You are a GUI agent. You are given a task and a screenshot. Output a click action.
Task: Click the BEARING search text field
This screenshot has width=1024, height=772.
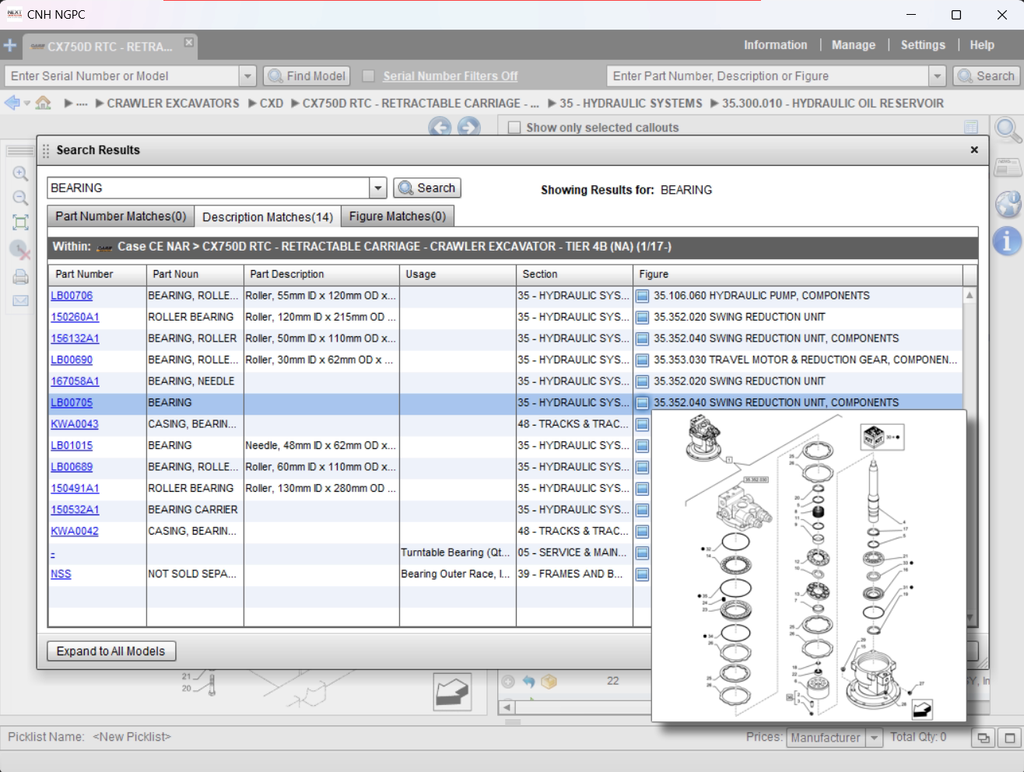coord(209,188)
